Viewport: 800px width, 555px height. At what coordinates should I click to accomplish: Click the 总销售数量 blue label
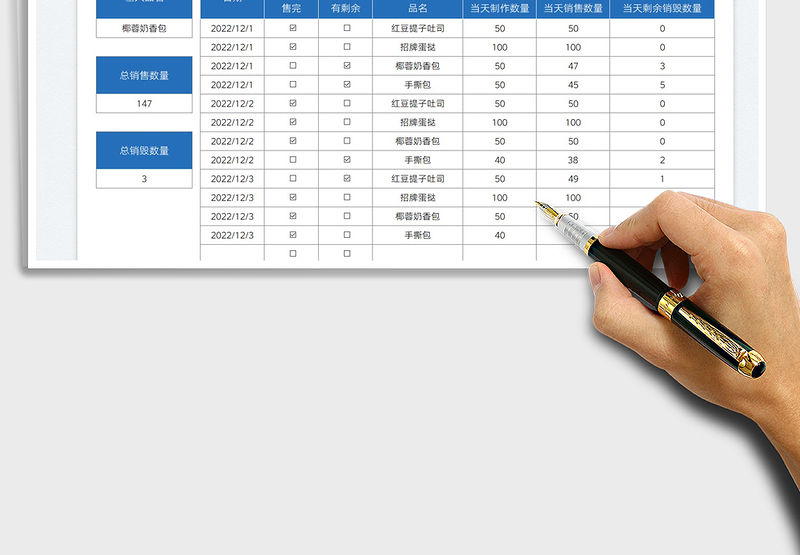144,75
